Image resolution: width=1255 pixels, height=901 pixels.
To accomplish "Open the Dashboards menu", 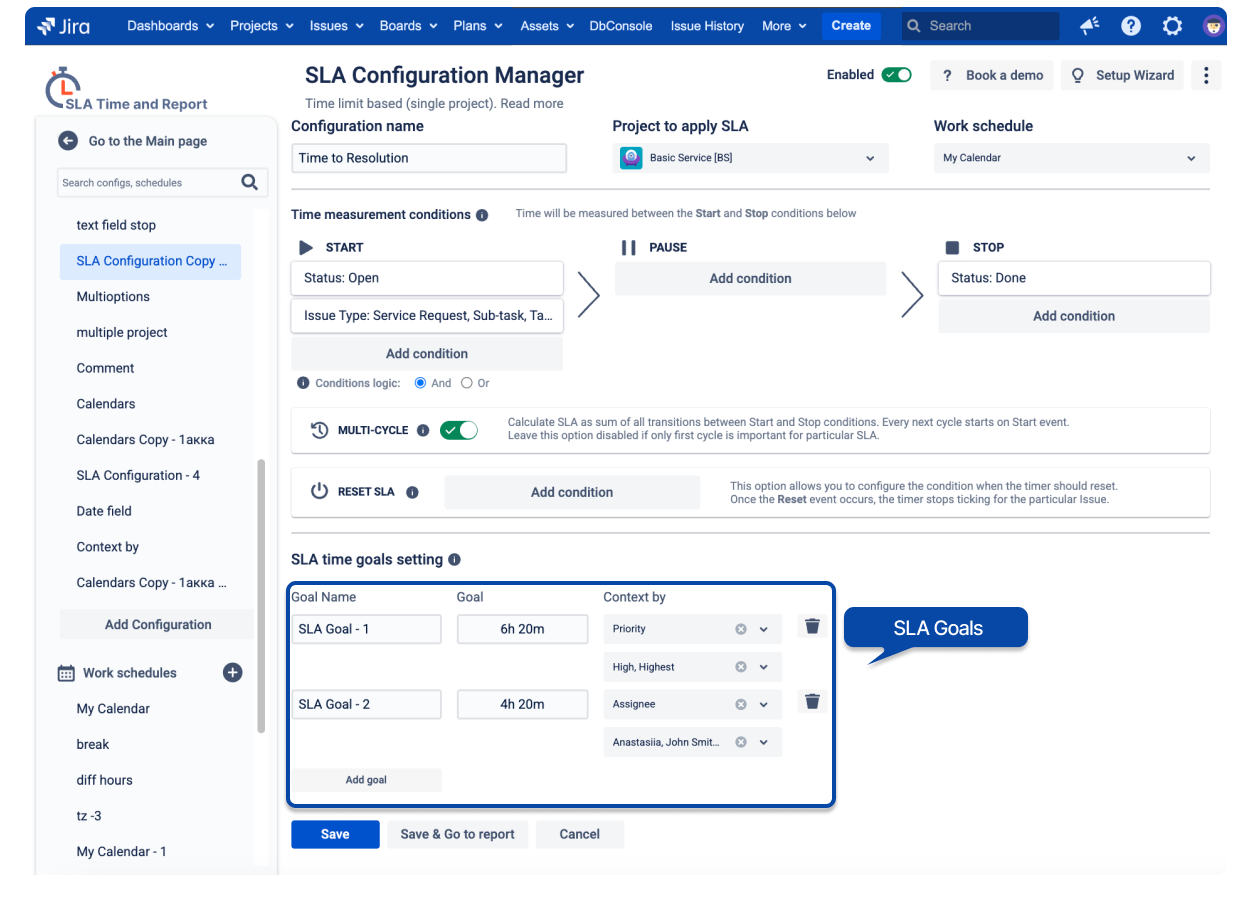I will [170, 26].
